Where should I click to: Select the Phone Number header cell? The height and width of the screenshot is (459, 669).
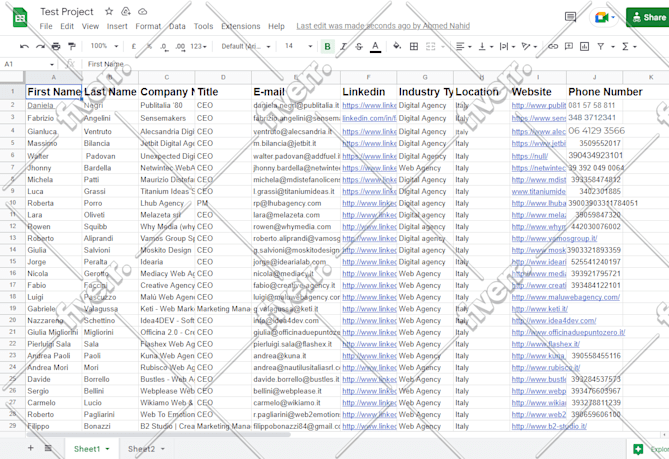(595, 92)
